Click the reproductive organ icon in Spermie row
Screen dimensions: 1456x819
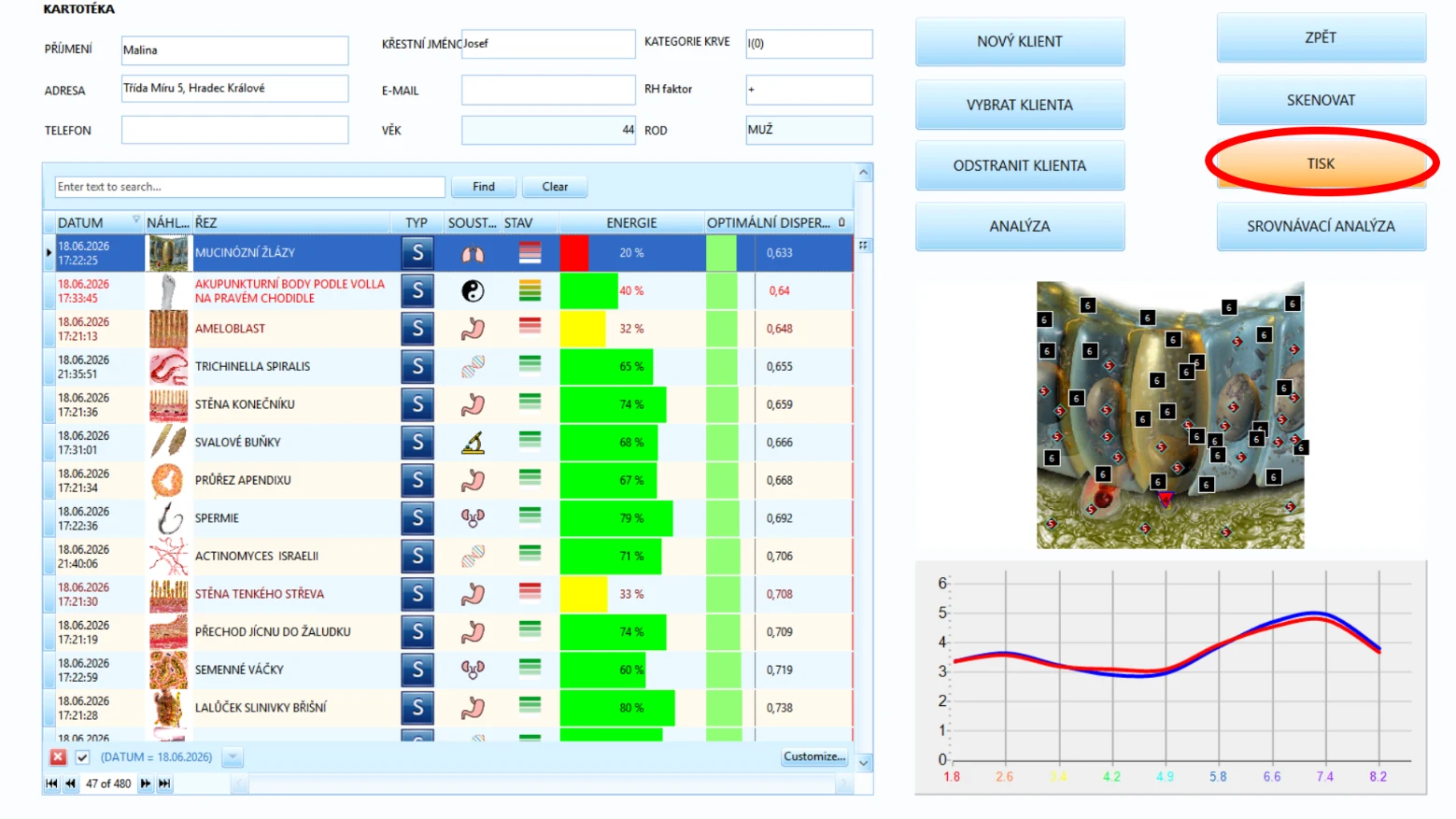coord(473,518)
